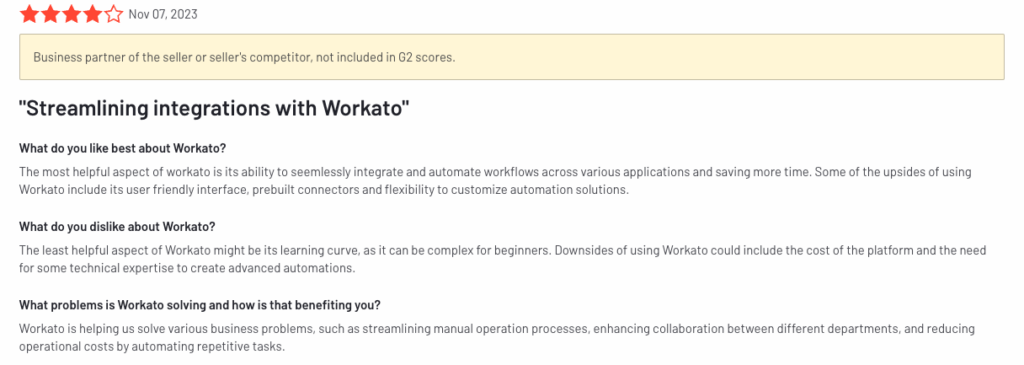Click the paragraph starting "The least helpful aspect"
The image size is (1024, 365).
(502, 259)
